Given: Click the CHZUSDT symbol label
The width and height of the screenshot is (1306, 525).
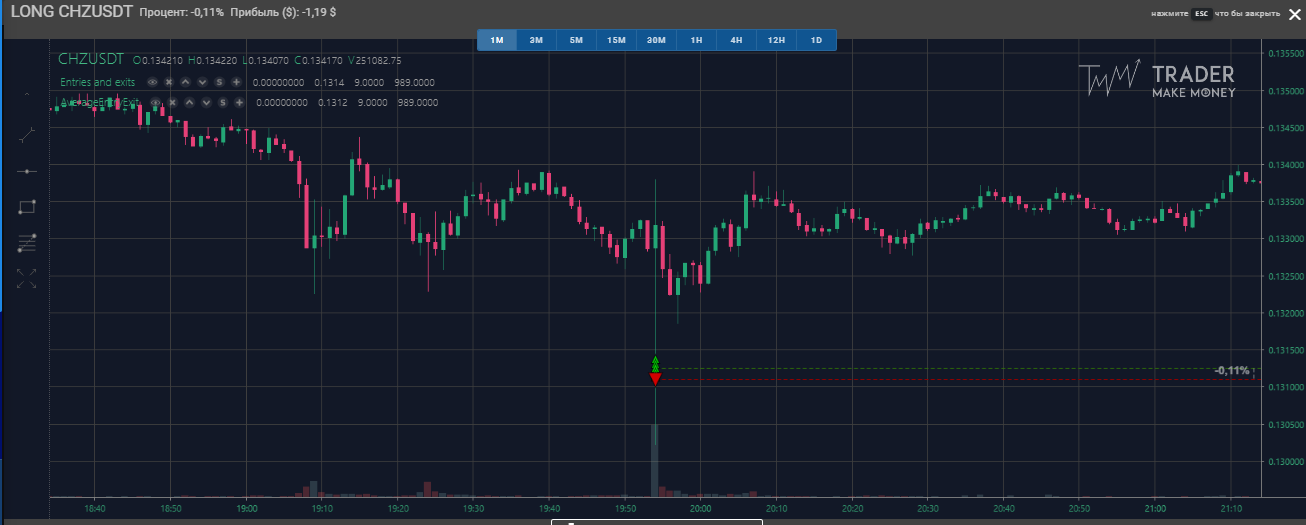Looking at the screenshot, I should [90, 60].
